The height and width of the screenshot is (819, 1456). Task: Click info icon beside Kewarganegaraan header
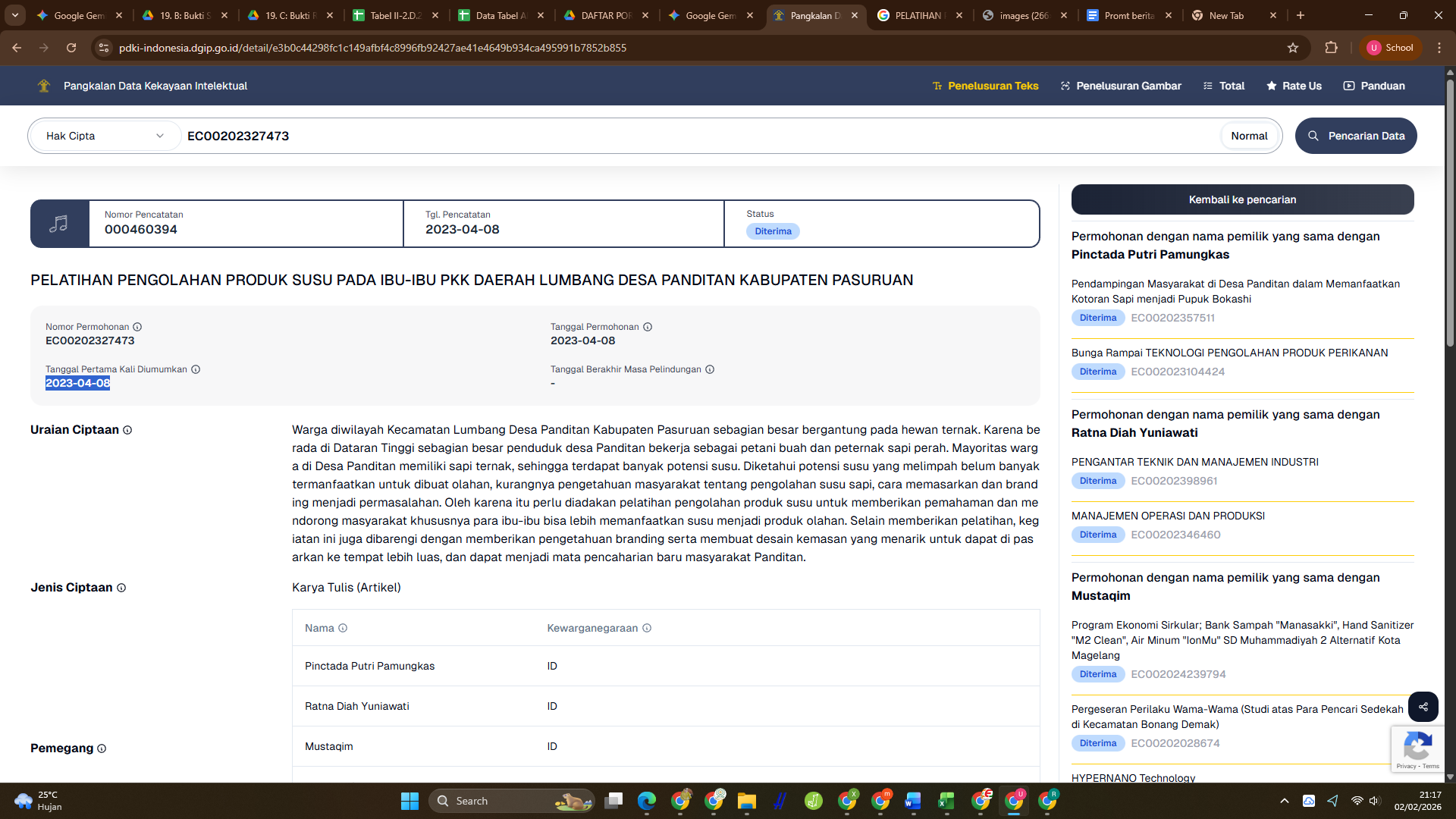647,628
